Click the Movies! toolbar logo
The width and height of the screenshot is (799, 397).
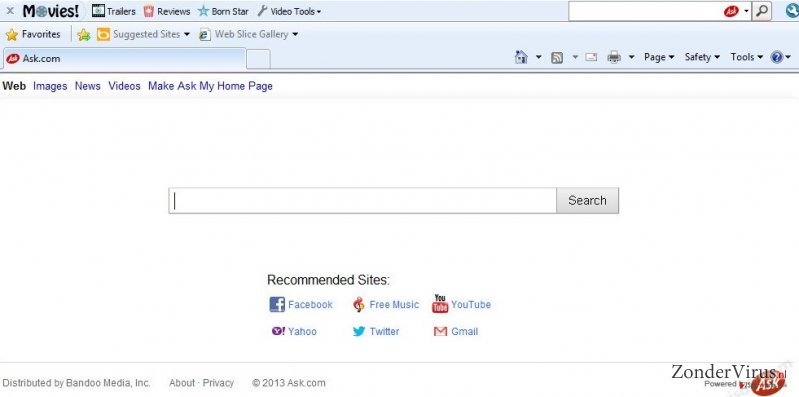point(50,11)
